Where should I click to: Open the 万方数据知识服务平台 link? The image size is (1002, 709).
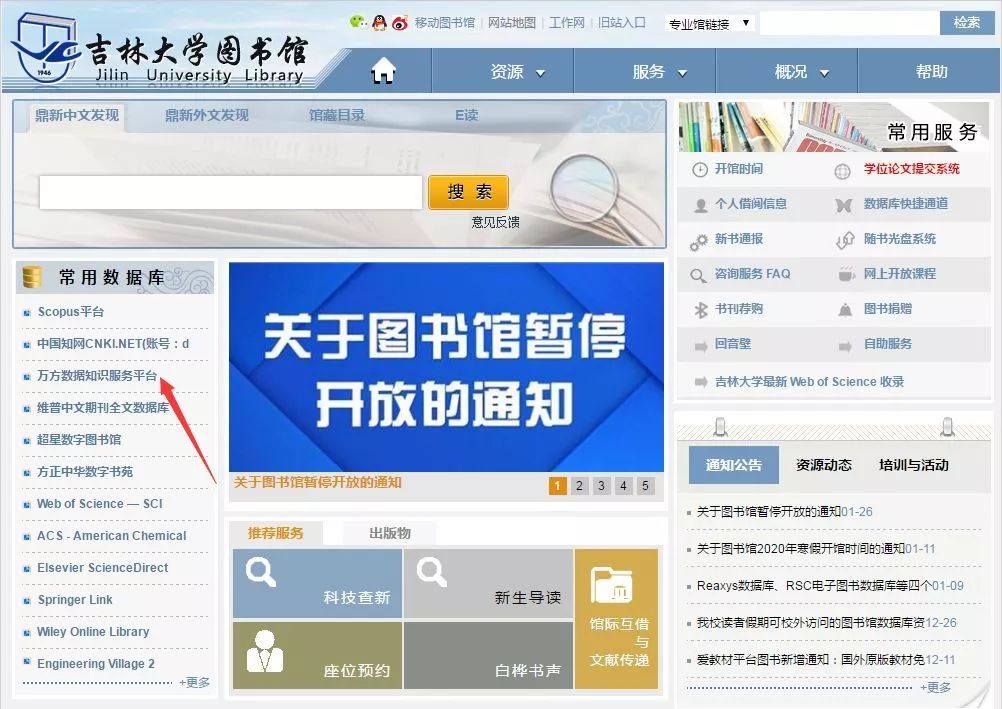[x=97, y=376]
